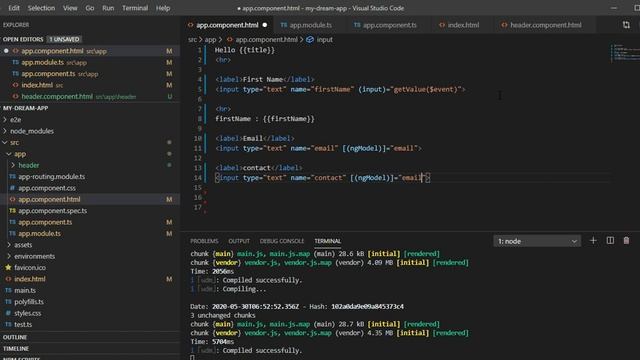The image size is (640, 360).
Task: Open the Help menu
Action: click(x=163, y=8)
